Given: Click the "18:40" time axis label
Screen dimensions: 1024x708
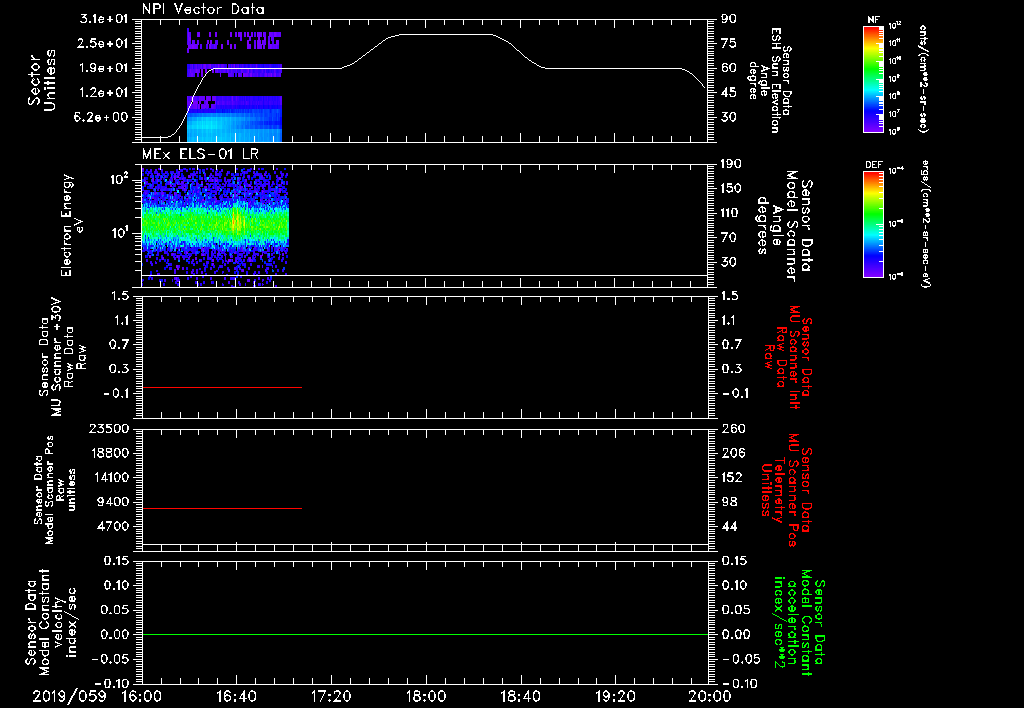Looking at the screenshot, I should pyautogui.click(x=520, y=696).
